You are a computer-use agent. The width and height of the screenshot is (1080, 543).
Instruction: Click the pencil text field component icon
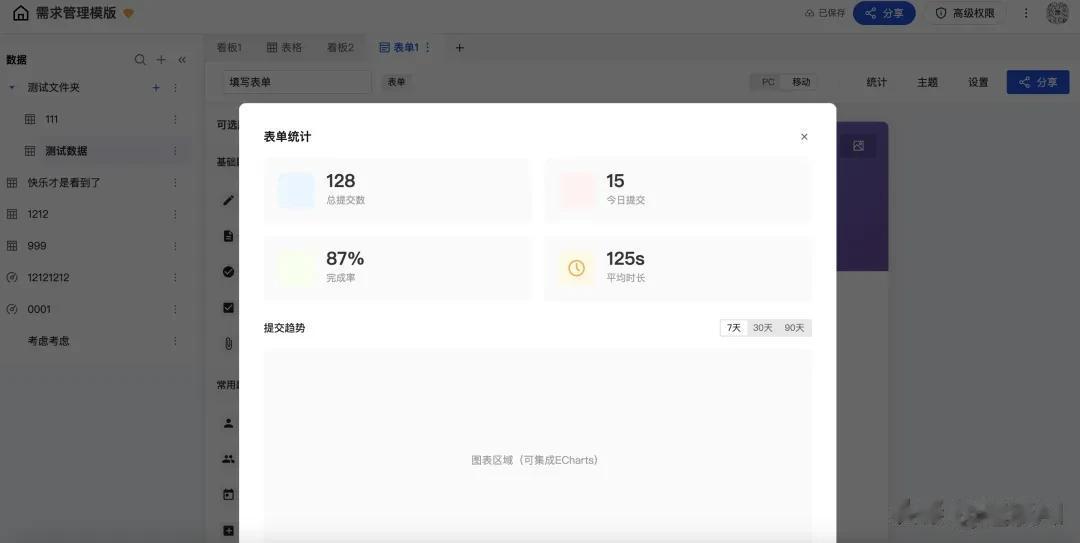pos(228,201)
